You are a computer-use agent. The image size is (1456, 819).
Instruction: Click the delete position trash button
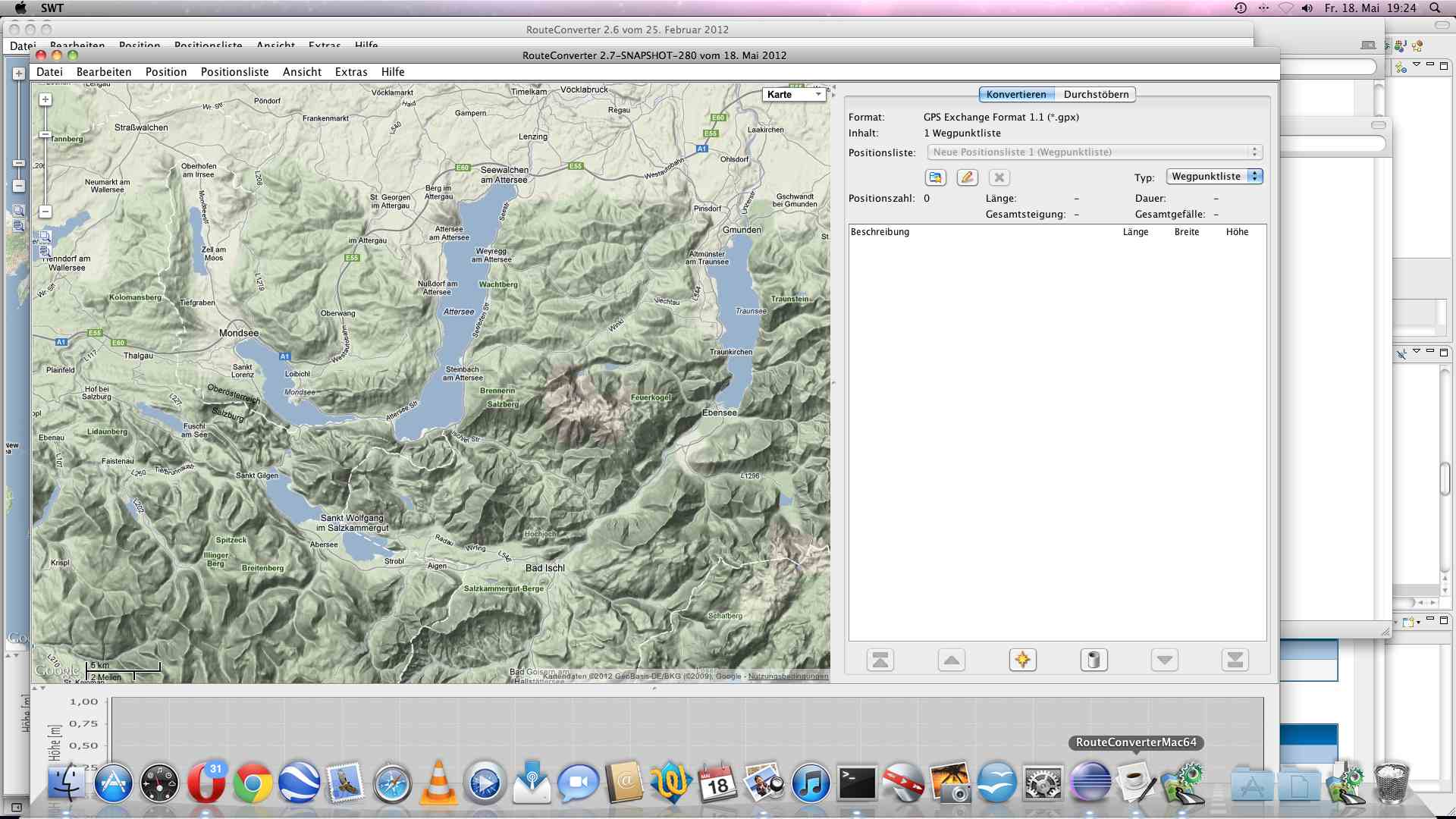pyautogui.click(x=1094, y=660)
